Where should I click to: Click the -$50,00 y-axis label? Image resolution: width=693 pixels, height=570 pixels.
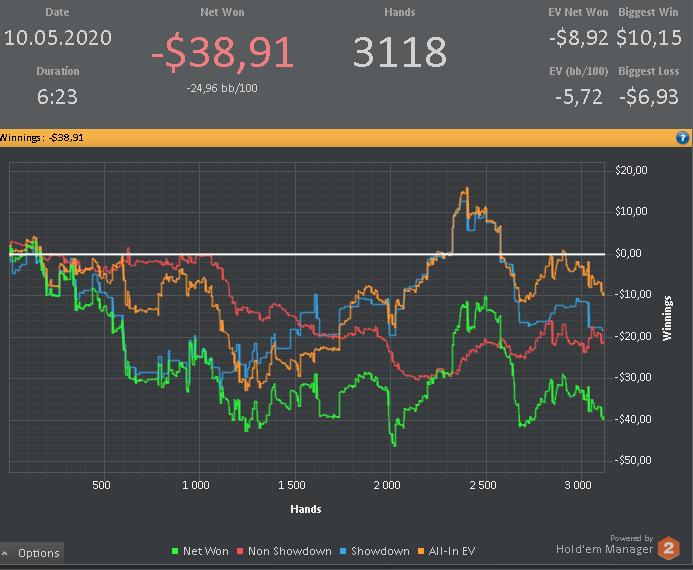coord(632,460)
